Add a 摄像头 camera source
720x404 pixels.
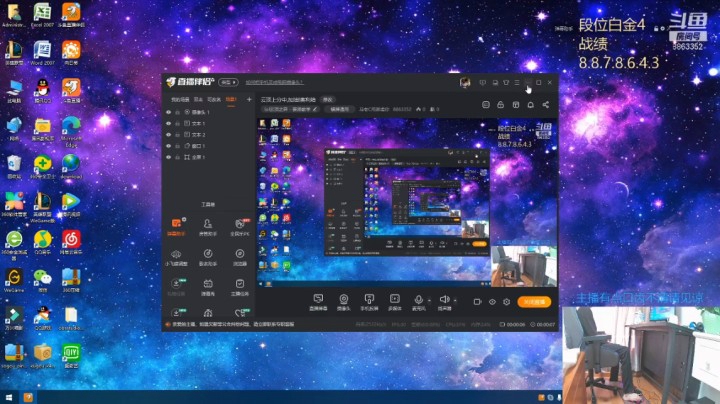pyautogui.click(x=343, y=302)
